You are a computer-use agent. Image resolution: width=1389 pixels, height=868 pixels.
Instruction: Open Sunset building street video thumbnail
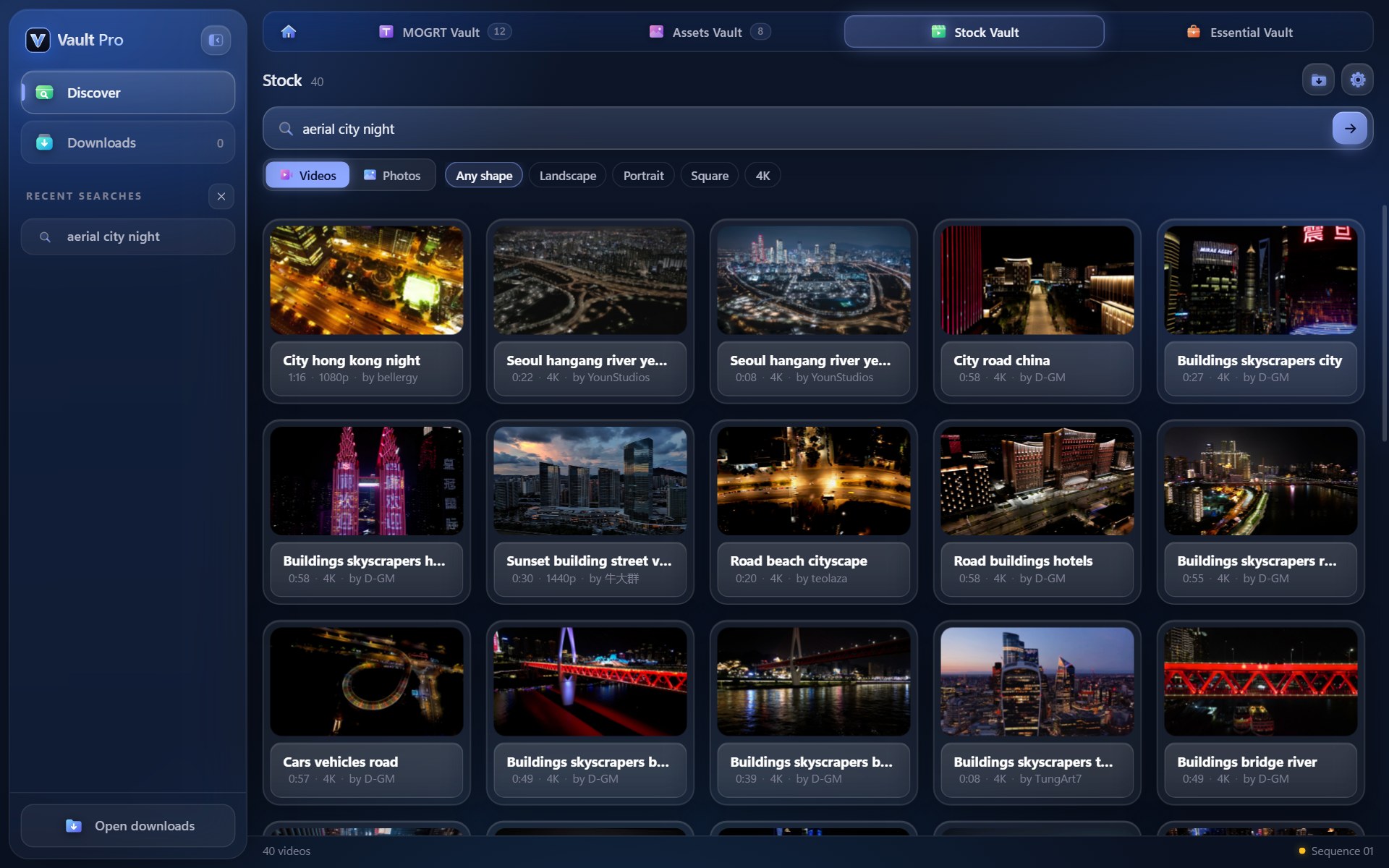[590, 481]
